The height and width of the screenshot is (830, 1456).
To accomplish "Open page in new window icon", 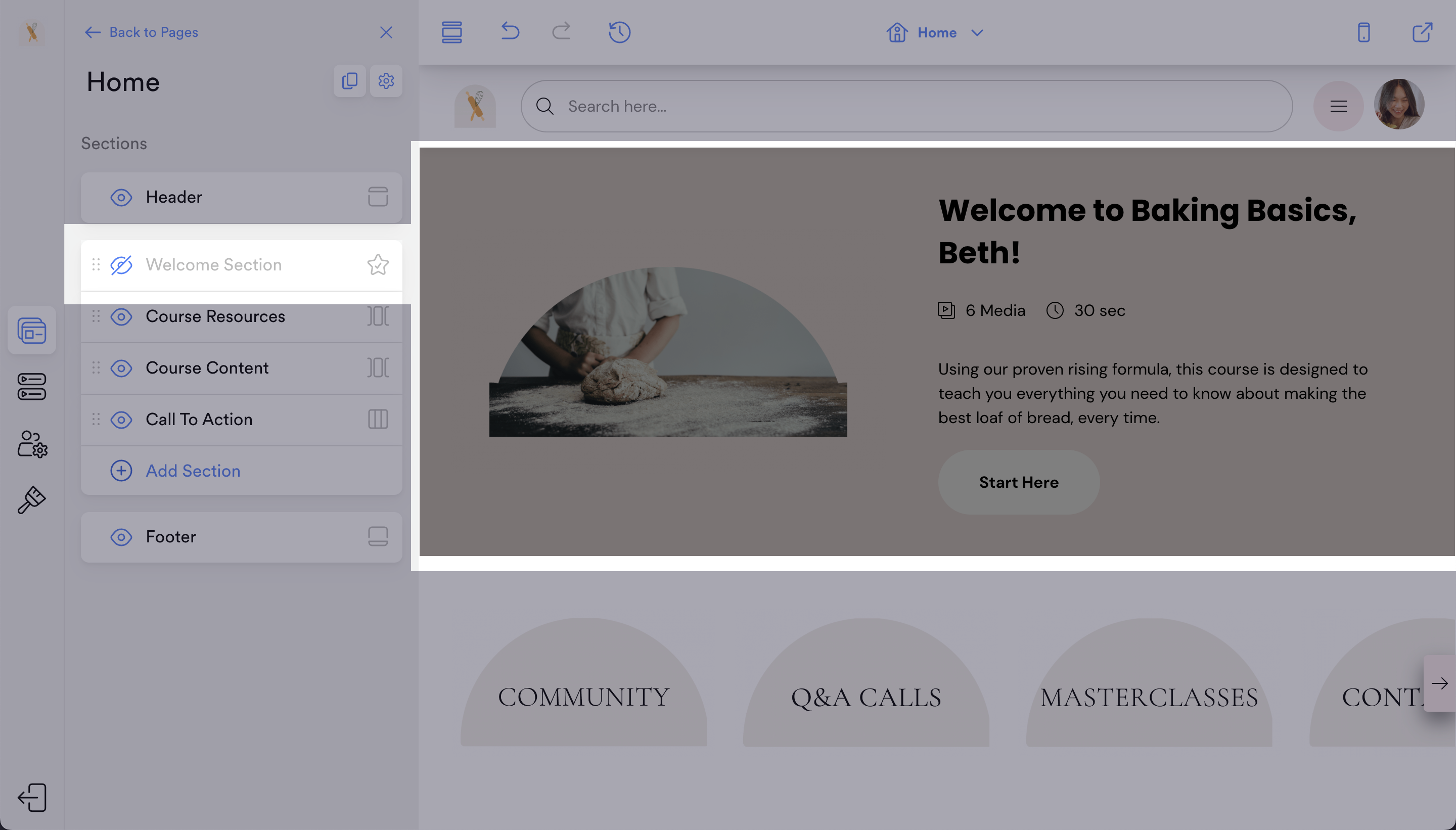I will (1422, 32).
